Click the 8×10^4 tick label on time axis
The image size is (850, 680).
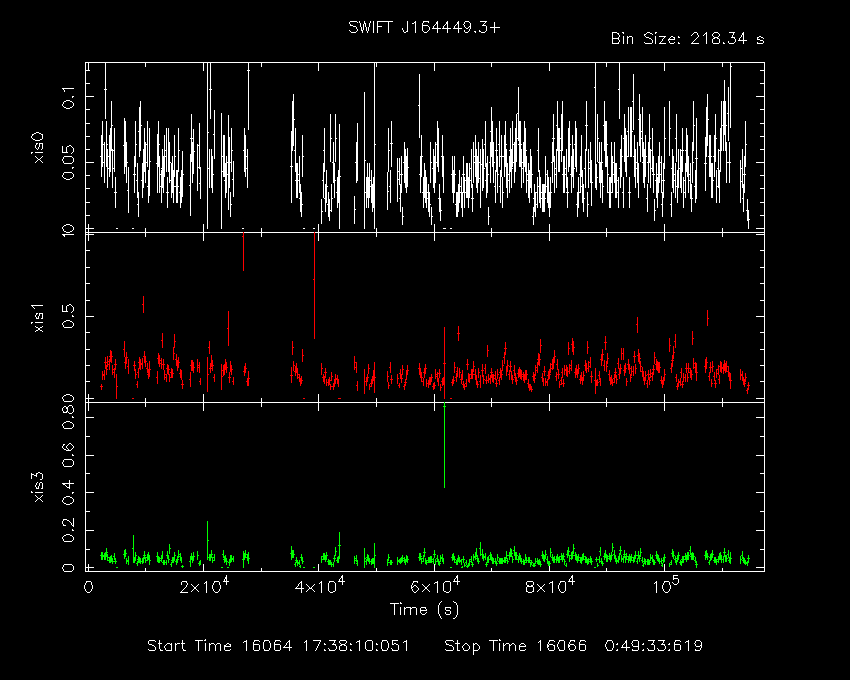(x=550, y=586)
